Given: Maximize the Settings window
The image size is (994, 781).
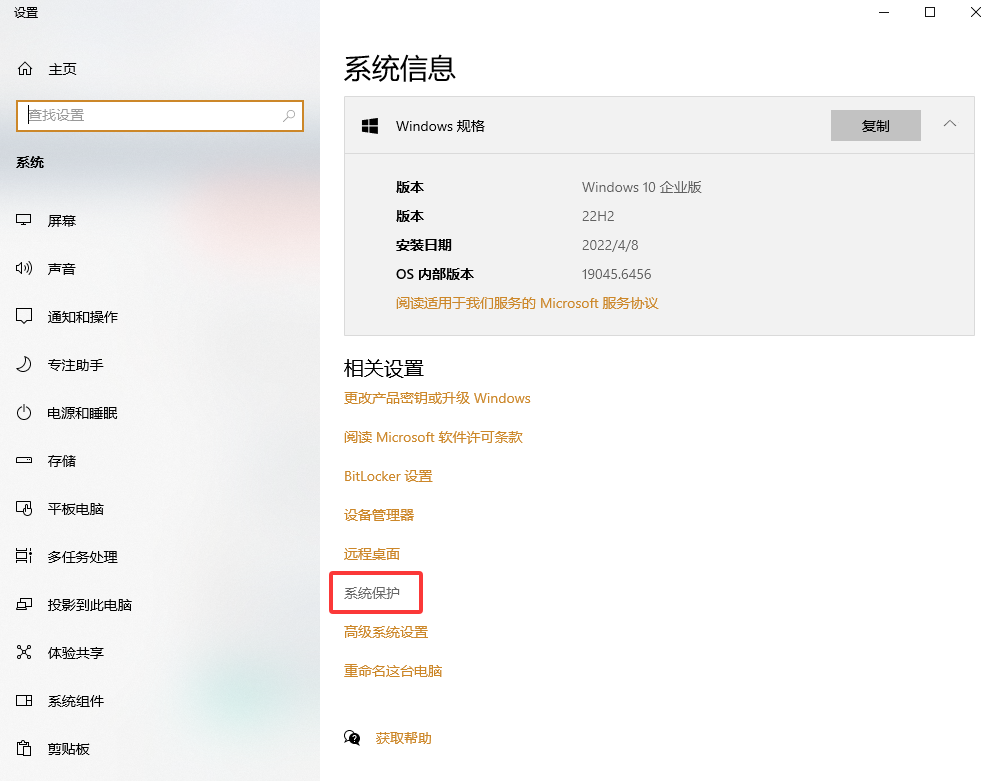Looking at the screenshot, I should point(929,12).
